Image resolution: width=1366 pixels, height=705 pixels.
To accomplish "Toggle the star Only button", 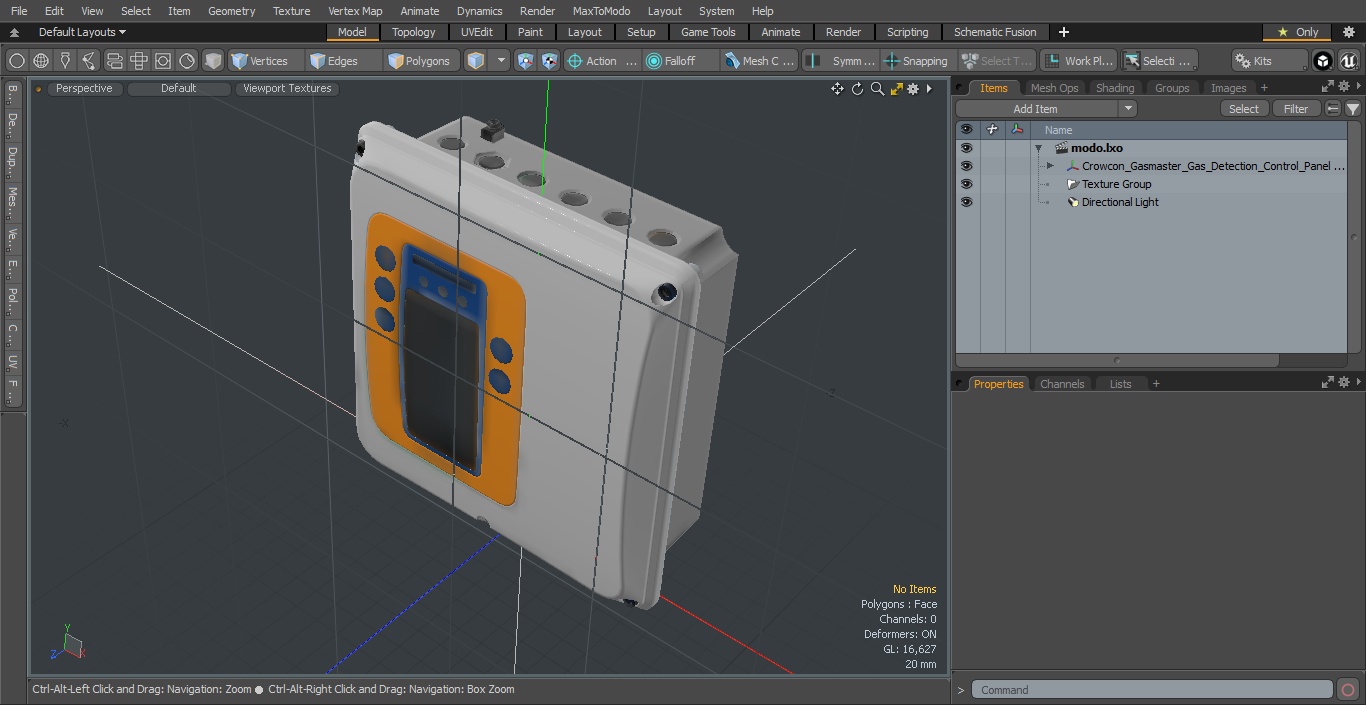I will tap(1297, 32).
